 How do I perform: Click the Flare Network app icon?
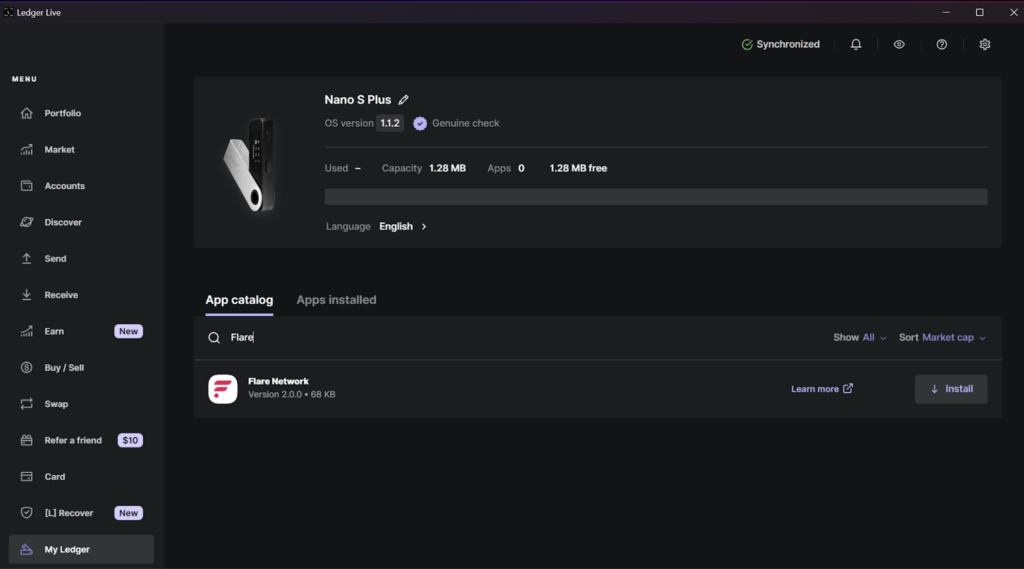click(222, 389)
